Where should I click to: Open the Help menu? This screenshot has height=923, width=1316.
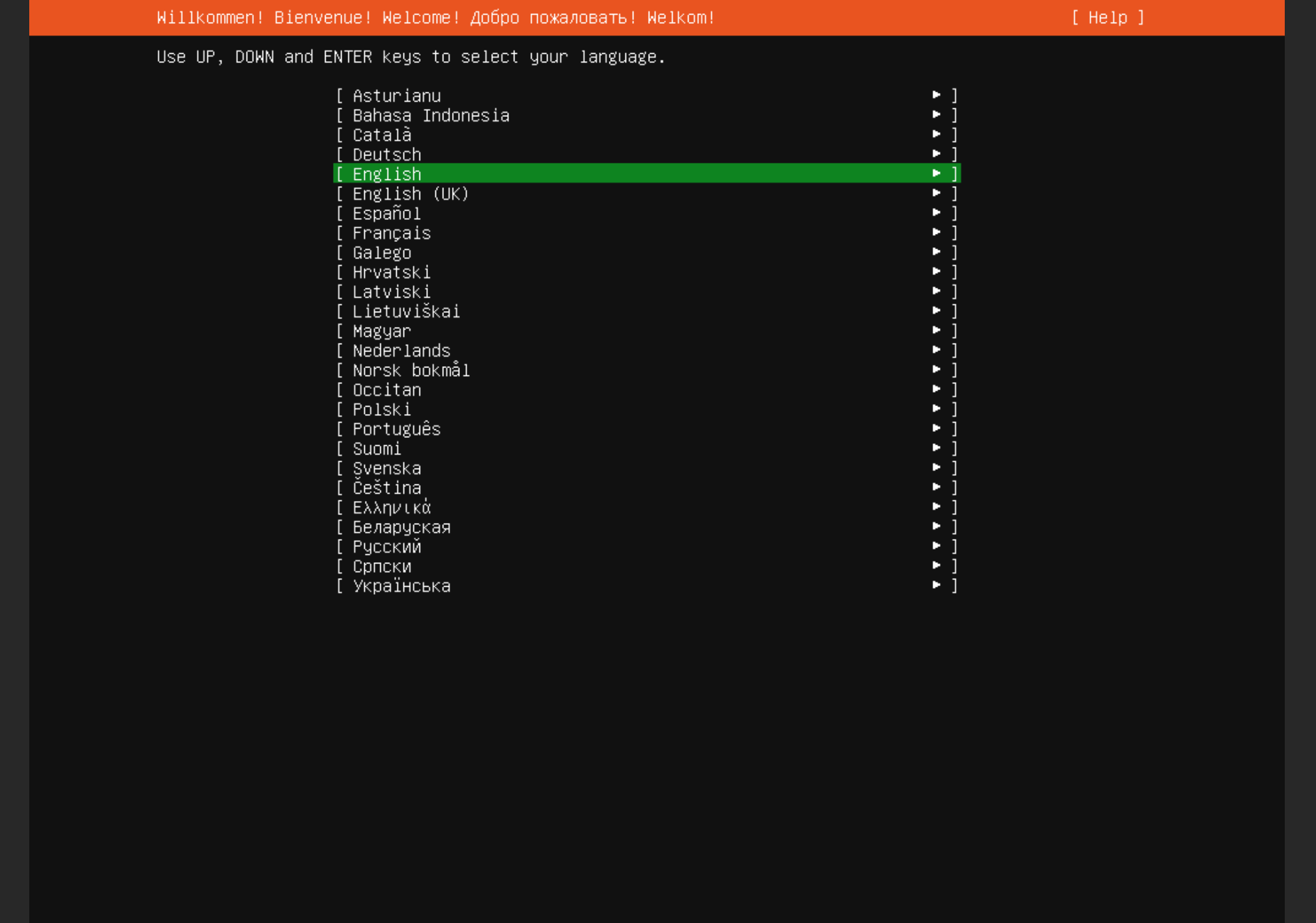[x=1106, y=17]
